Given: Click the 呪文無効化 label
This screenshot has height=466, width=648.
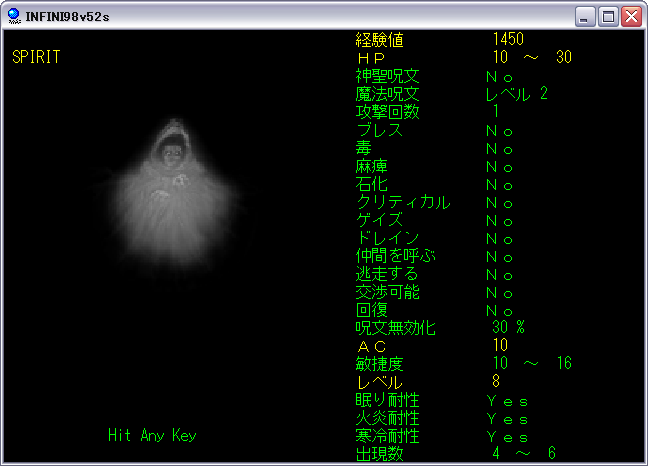Looking at the screenshot, I should (x=395, y=328).
